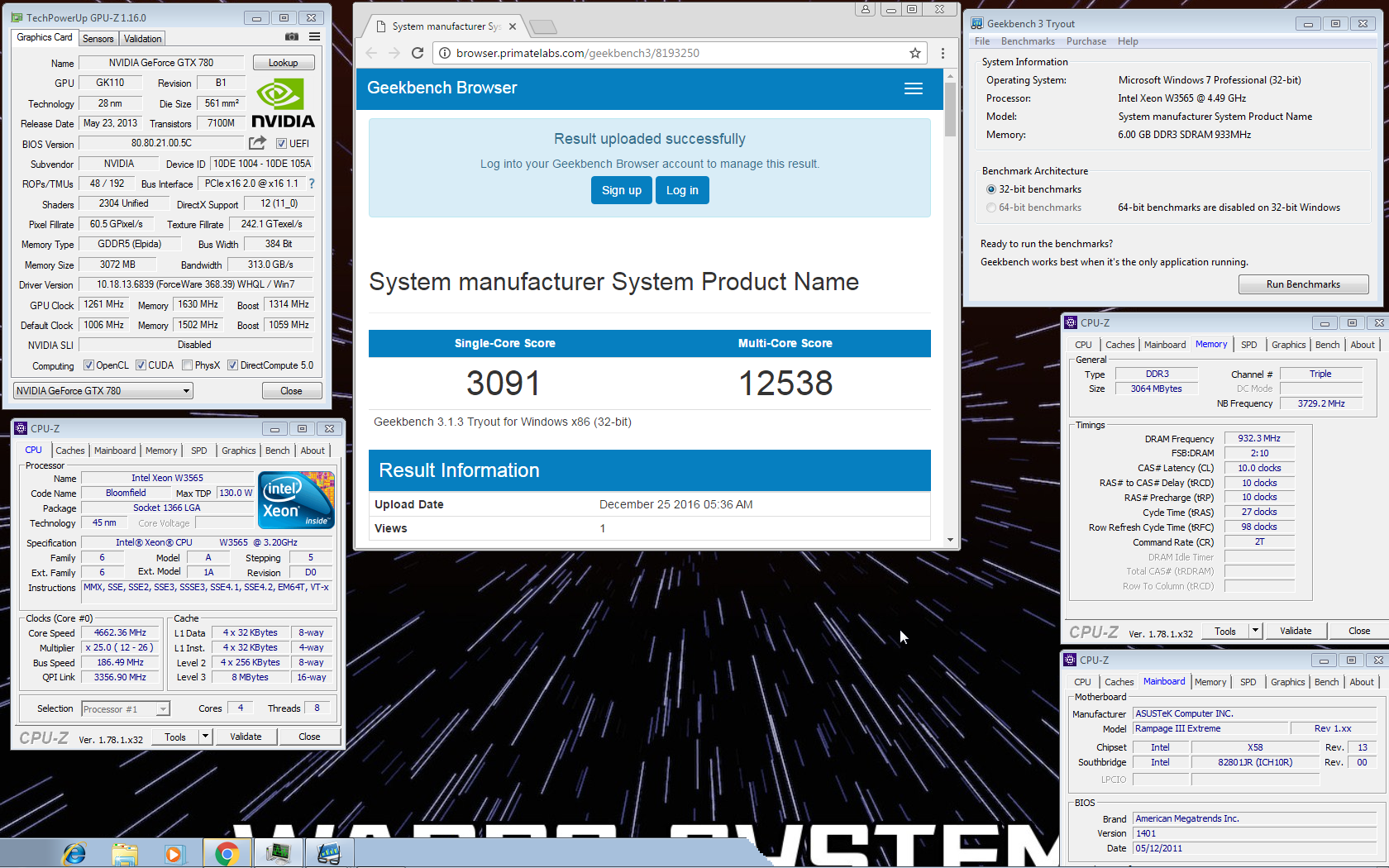Open Internet Explorer from the taskbar
Screen dimensions: 1389x868
pyautogui.click(x=74, y=853)
